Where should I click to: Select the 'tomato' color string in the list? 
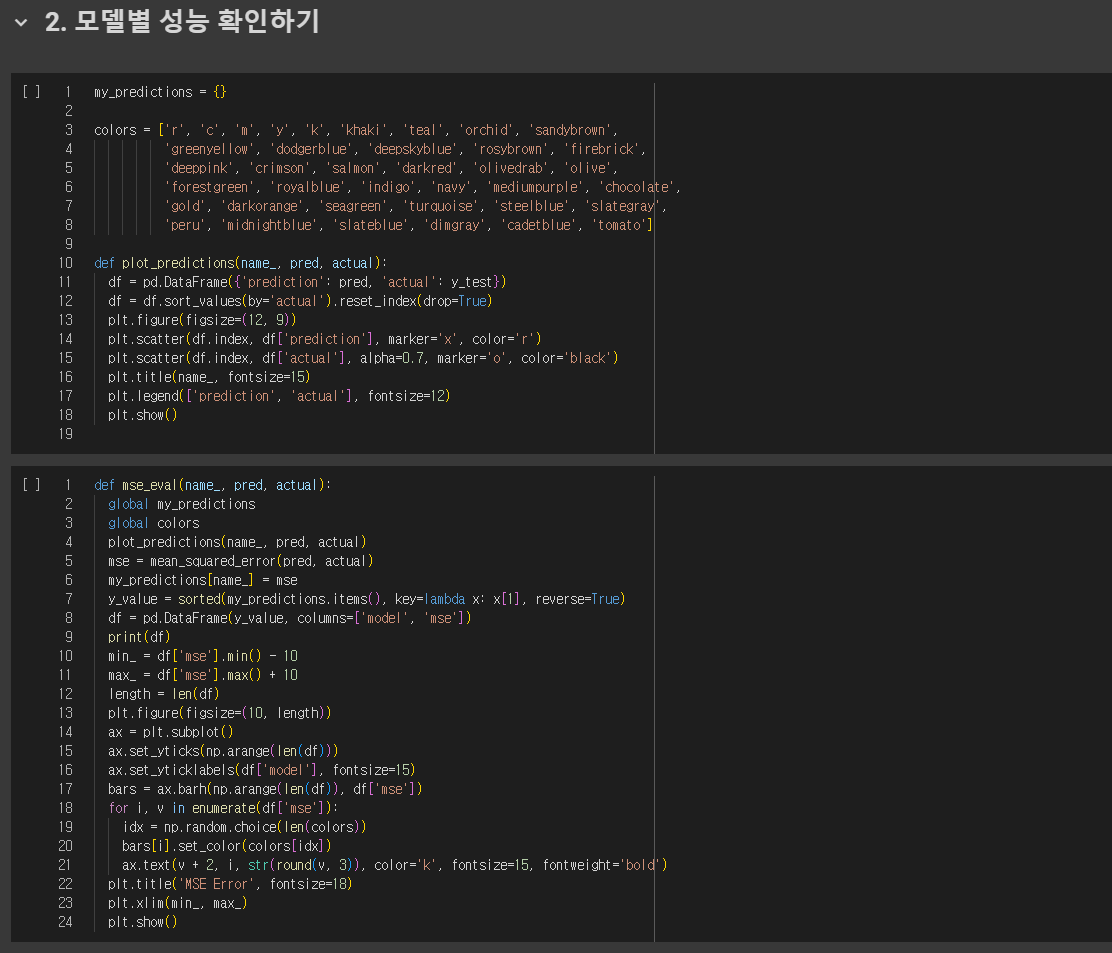coord(622,224)
